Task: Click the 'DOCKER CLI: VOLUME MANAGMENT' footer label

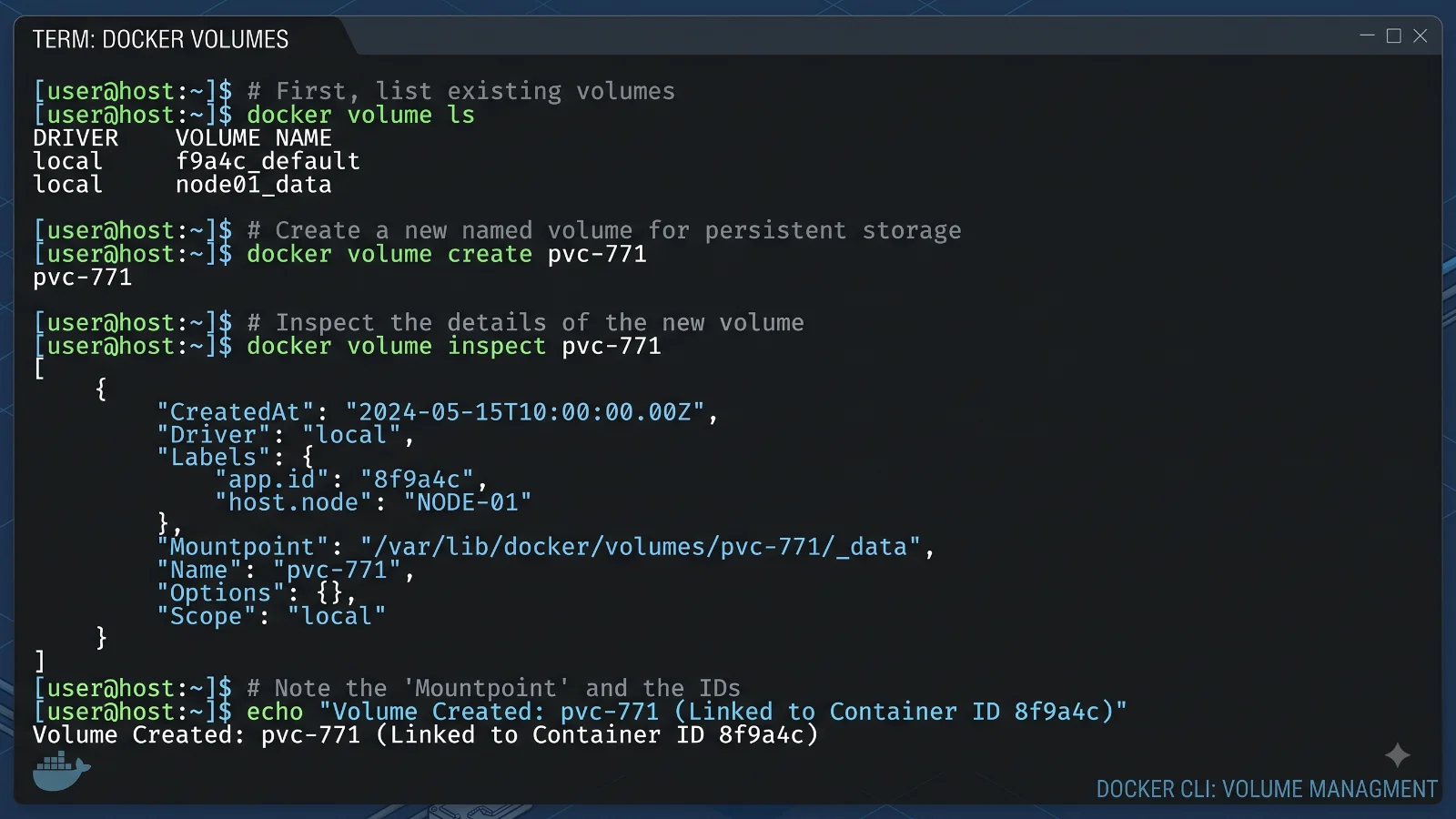Action: click(1267, 789)
